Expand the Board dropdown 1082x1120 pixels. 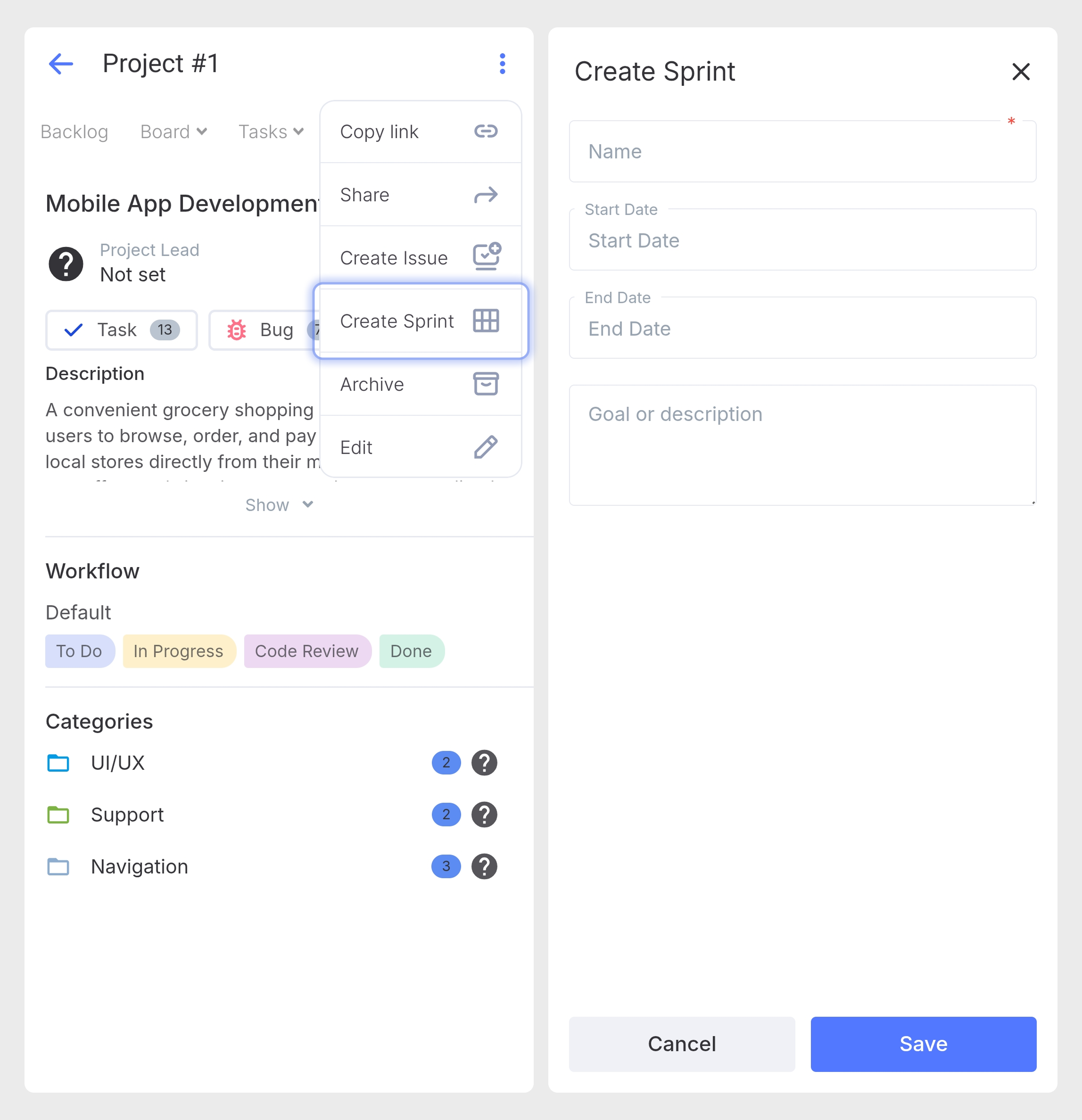tap(173, 132)
